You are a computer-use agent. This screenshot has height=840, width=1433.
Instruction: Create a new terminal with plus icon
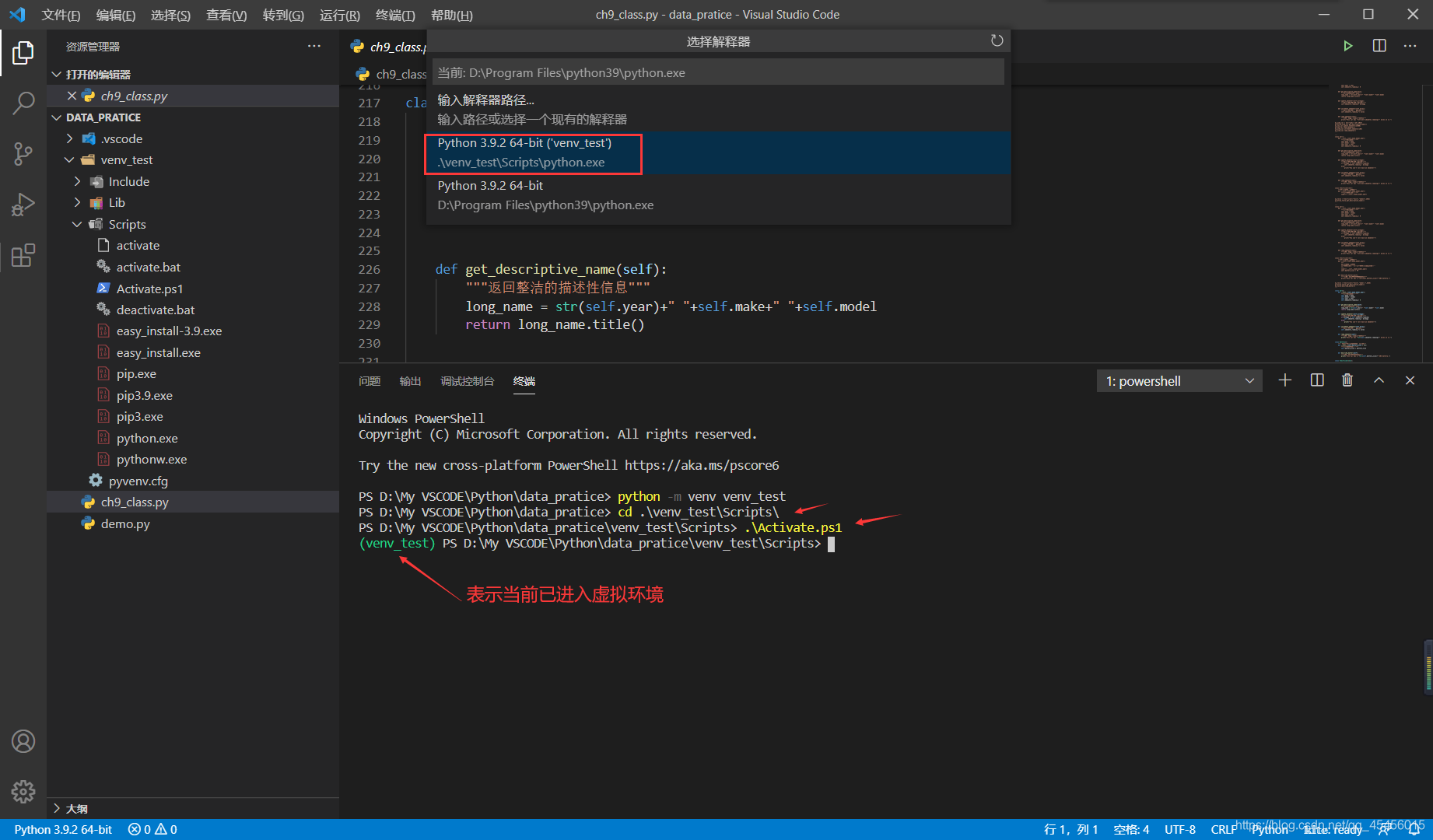(1285, 380)
